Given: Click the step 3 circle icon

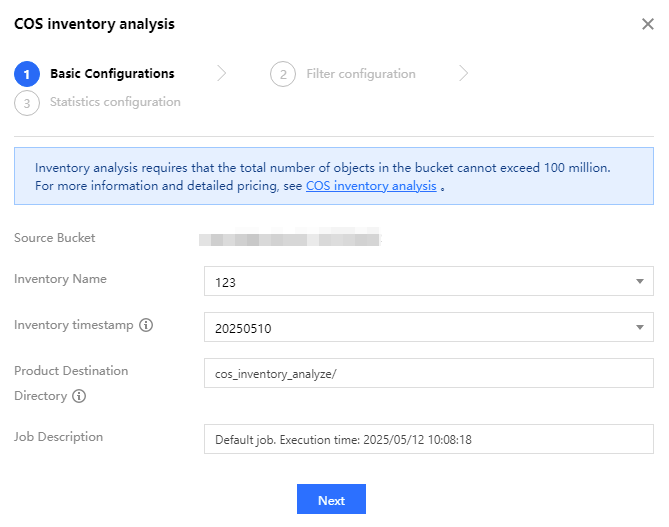Looking at the screenshot, I should [x=26, y=102].
